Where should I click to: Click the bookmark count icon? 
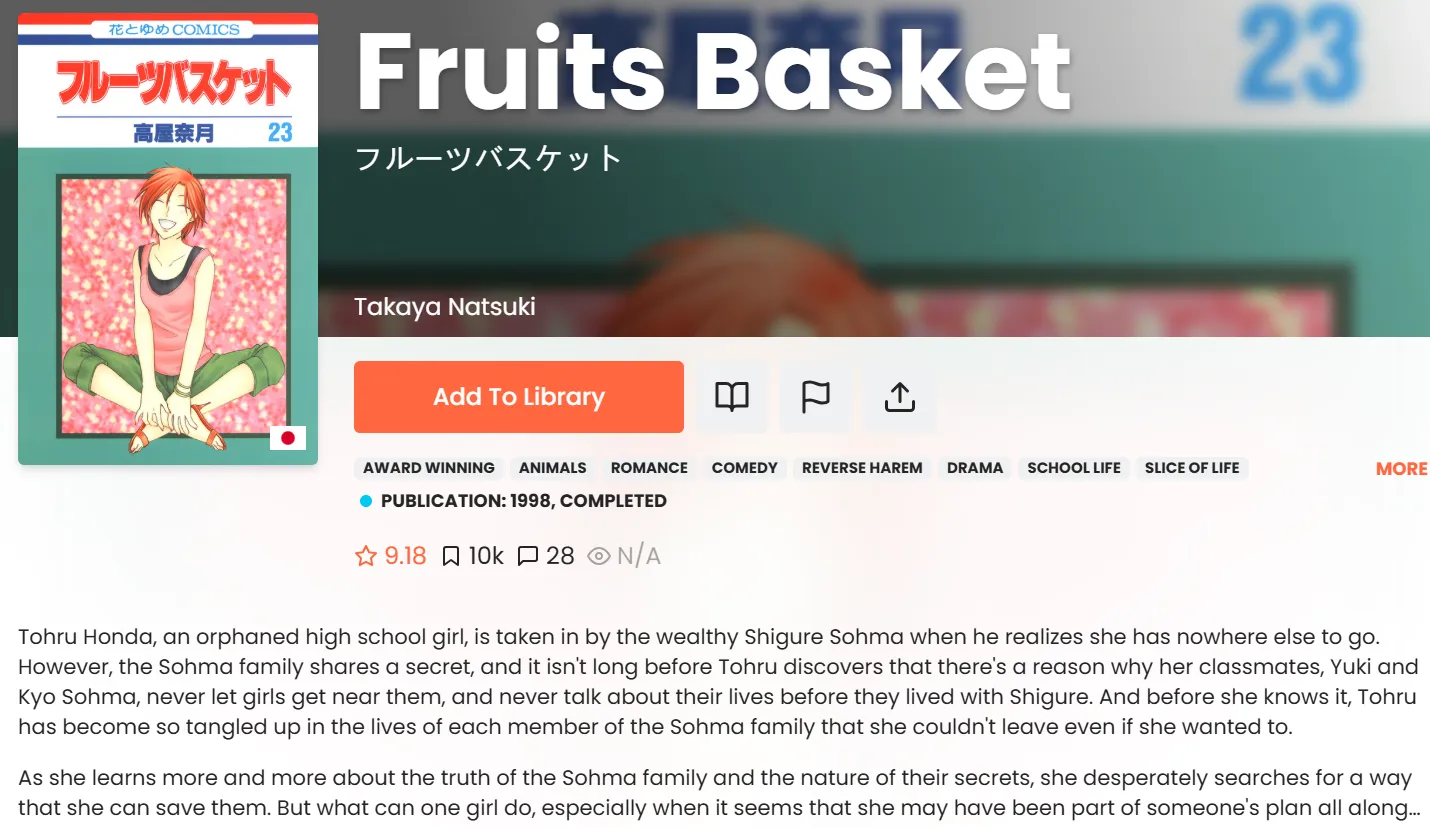click(451, 556)
